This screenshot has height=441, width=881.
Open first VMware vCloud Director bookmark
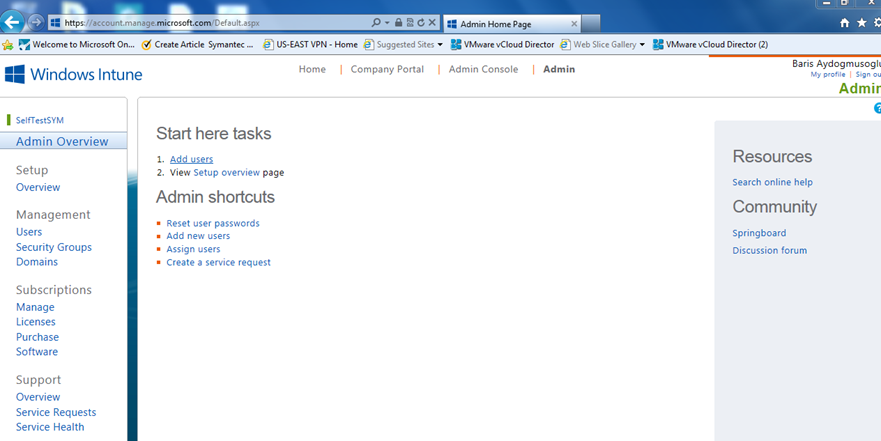pos(502,44)
